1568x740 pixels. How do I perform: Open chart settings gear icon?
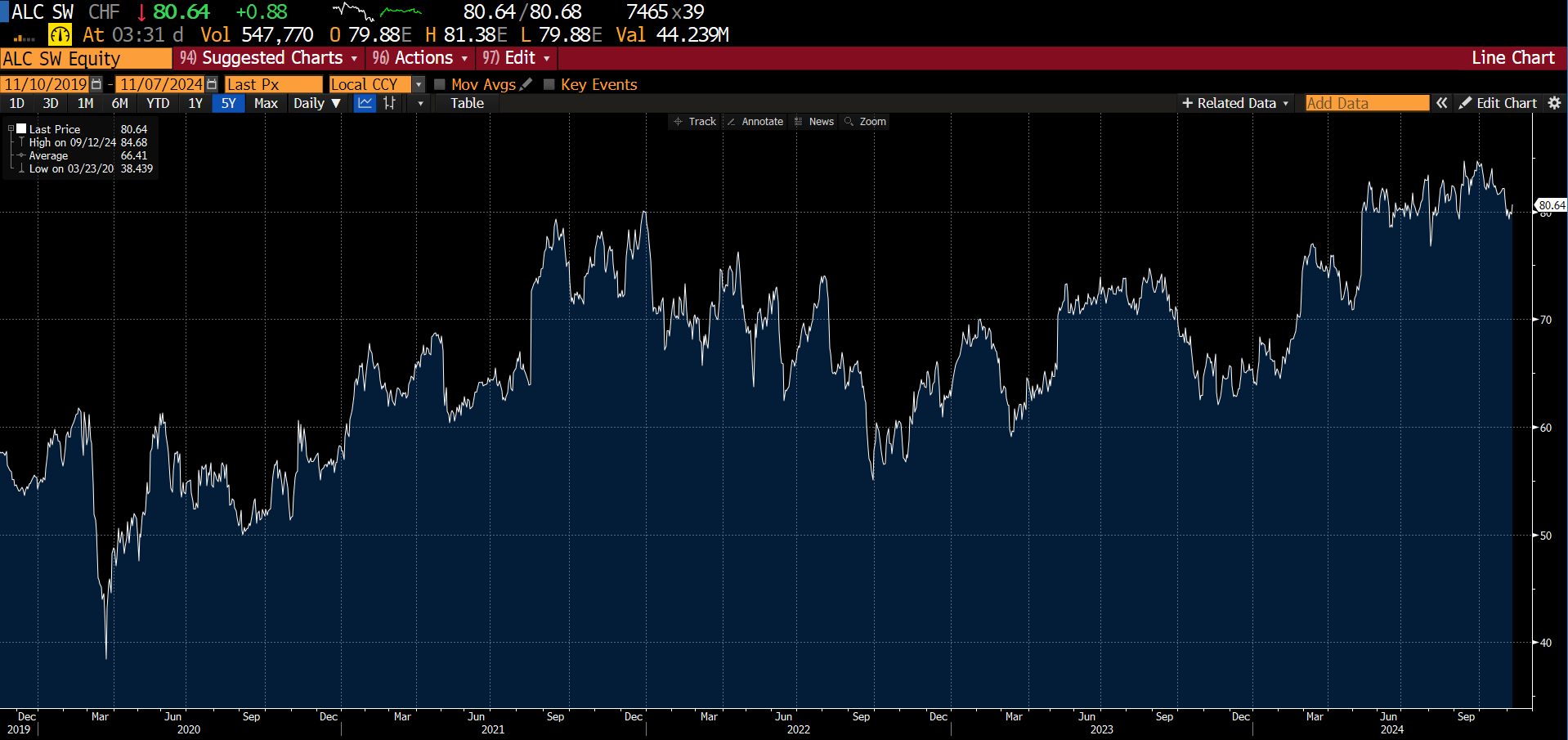point(1554,103)
